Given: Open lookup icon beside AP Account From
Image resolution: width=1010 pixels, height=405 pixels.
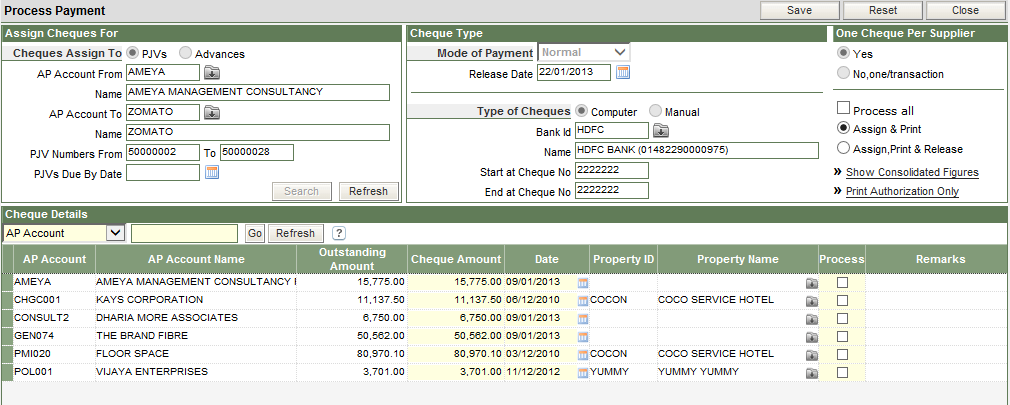Looking at the screenshot, I should click(x=211, y=72).
